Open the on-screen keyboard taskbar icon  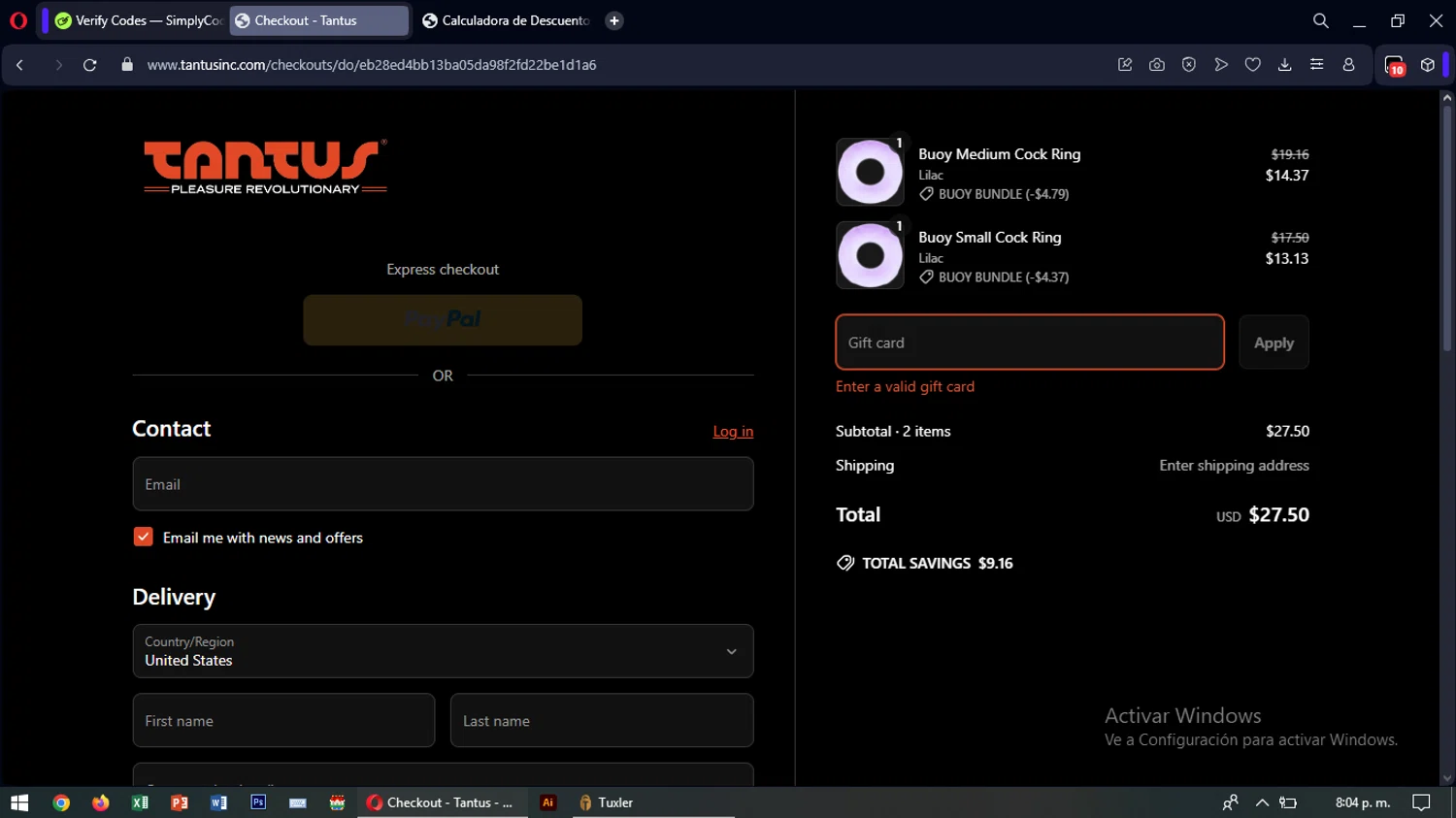tap(298, 802)
